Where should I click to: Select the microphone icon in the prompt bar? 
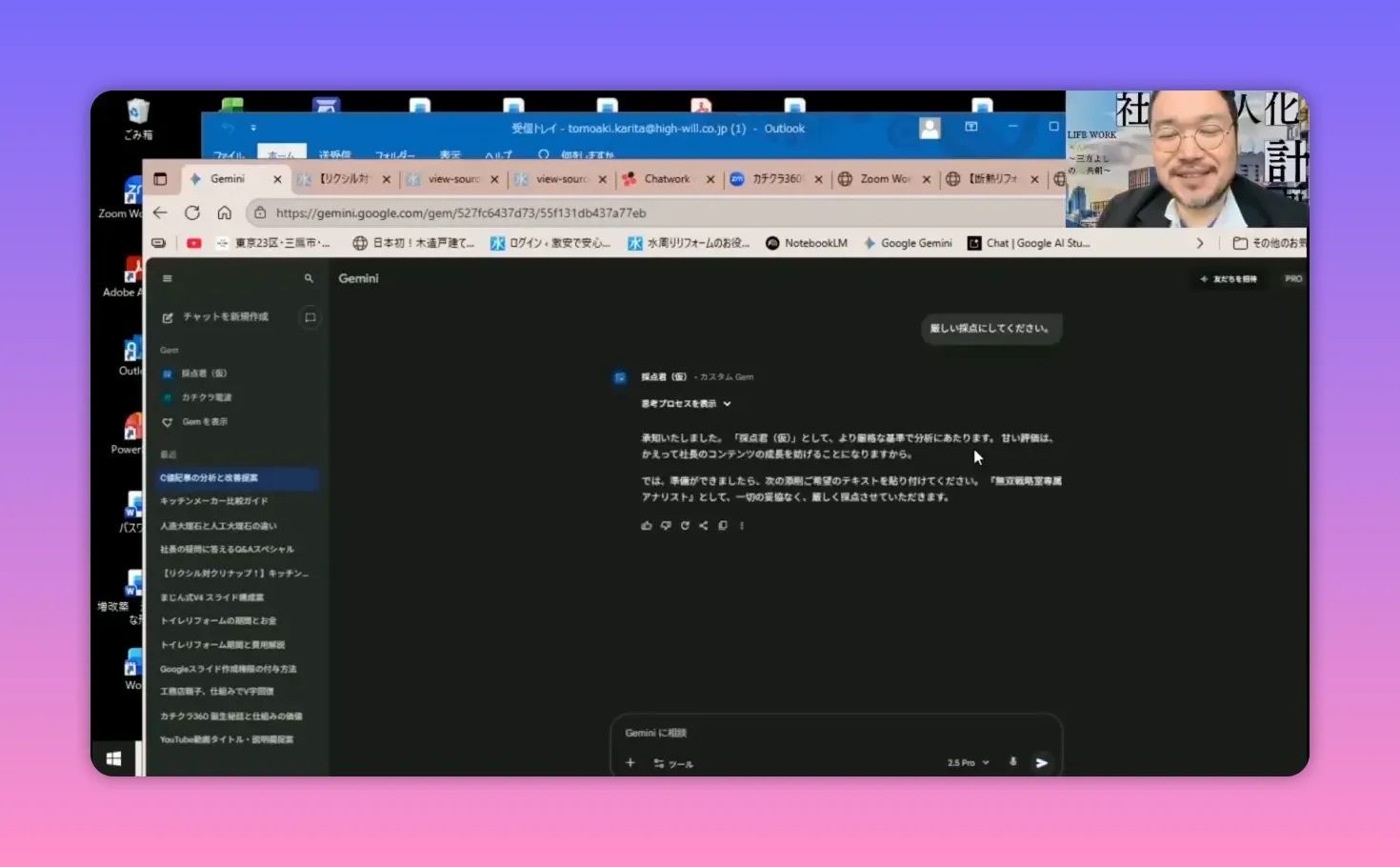[1012, 762]
